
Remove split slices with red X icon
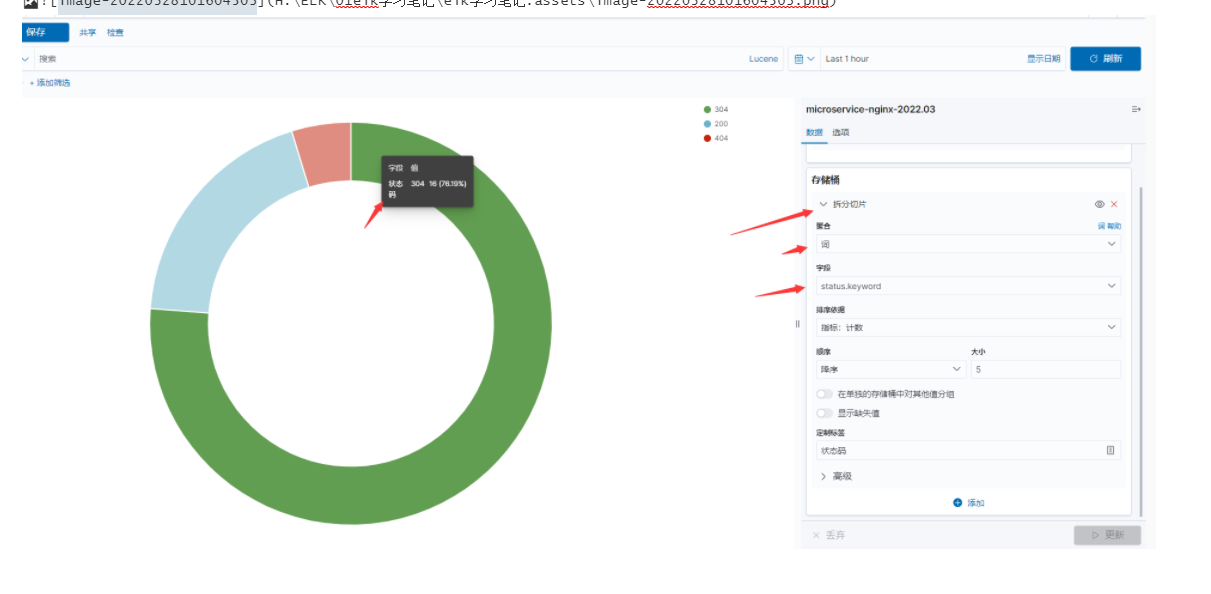click(x=1114, y=204)
